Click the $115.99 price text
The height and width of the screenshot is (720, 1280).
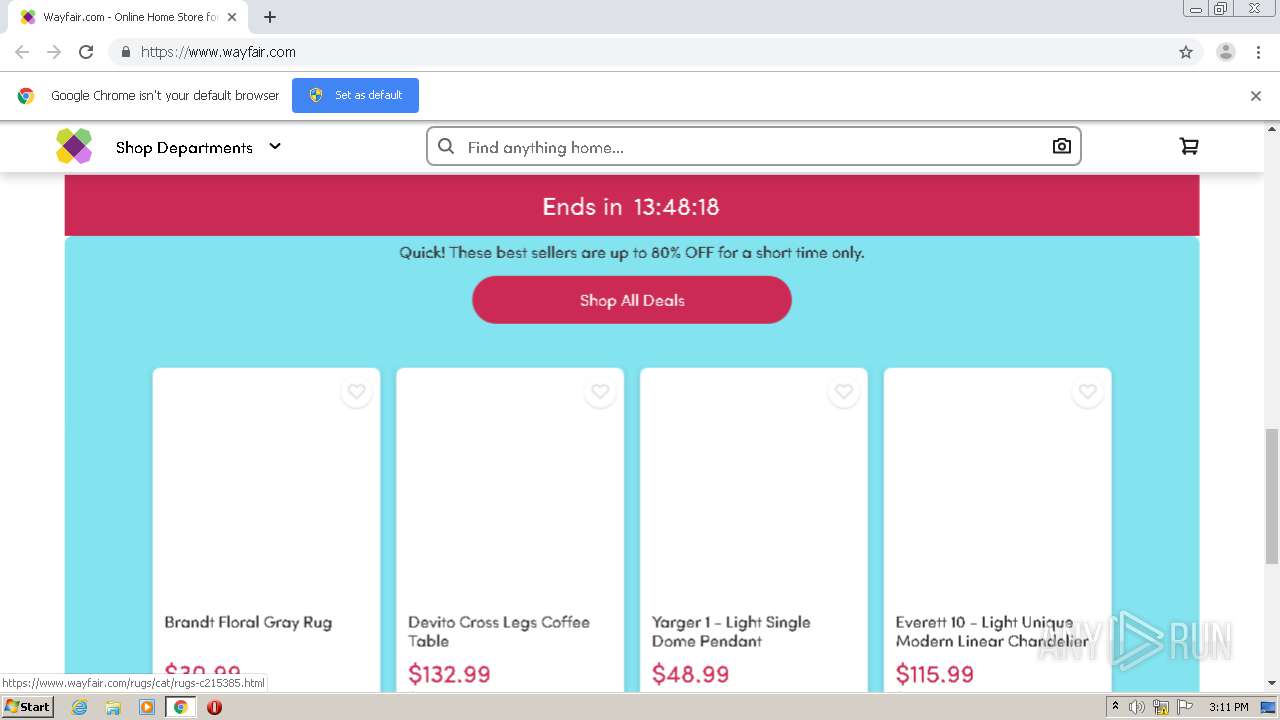click(x=934, y=674)
